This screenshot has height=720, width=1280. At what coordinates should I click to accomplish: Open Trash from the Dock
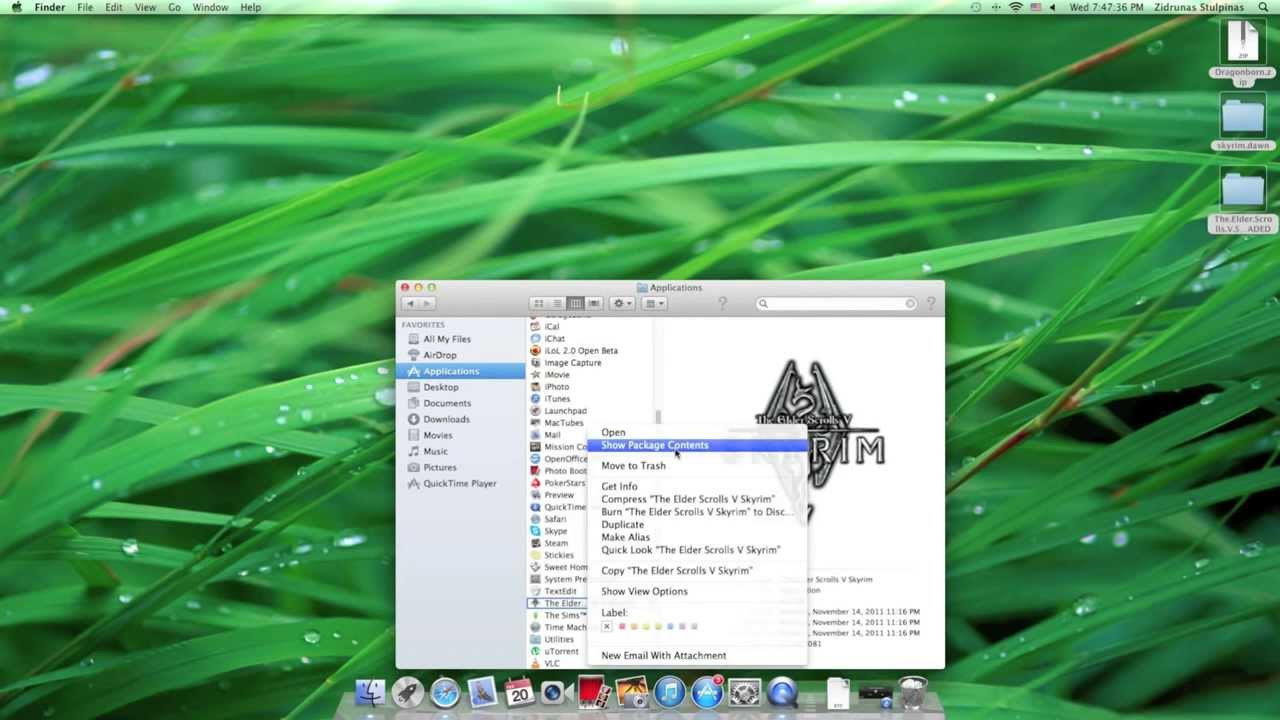tap(912, 692)
